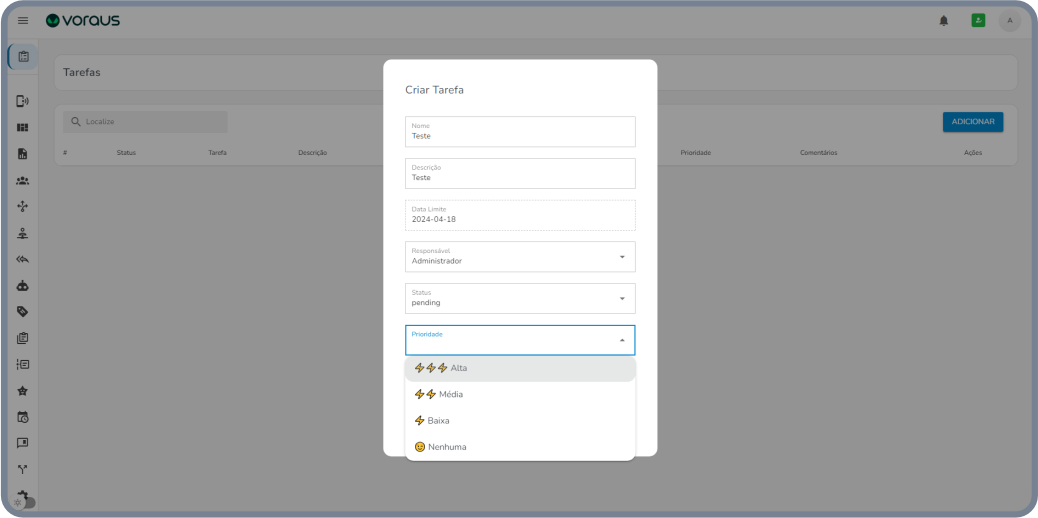Open the Status dropdown showing pending
The height and width of the screenshot is (518, 1038).
(x=519, y=299)
